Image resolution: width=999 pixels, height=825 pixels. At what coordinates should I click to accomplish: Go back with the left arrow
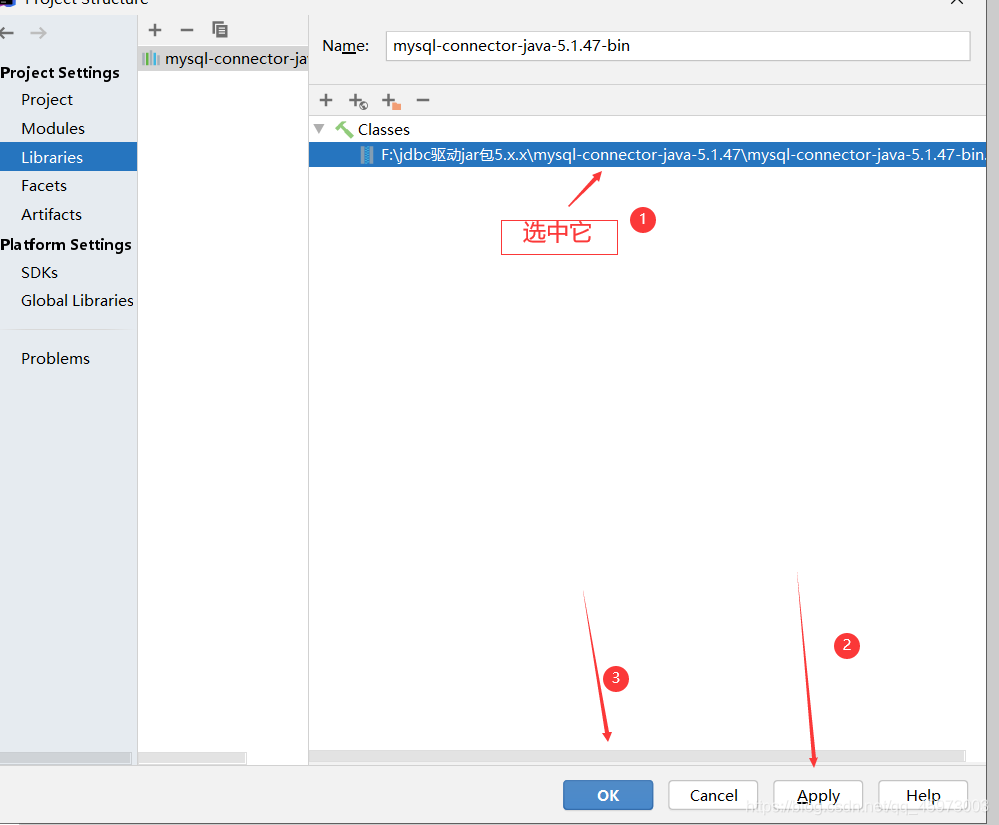coord(6,32)
